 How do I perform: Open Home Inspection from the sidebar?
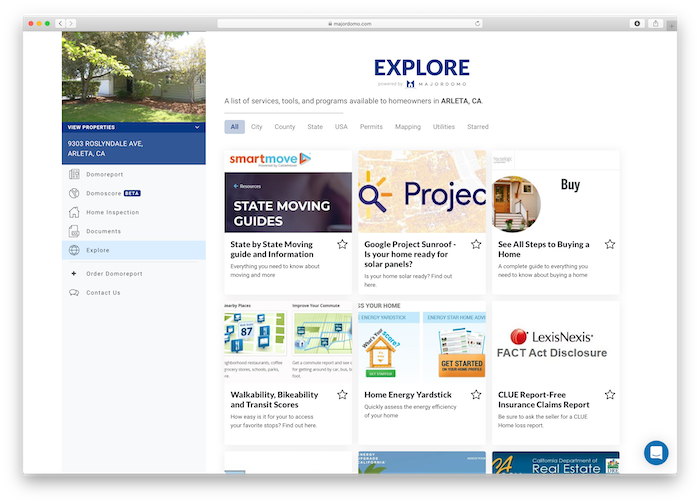[112, 212]
